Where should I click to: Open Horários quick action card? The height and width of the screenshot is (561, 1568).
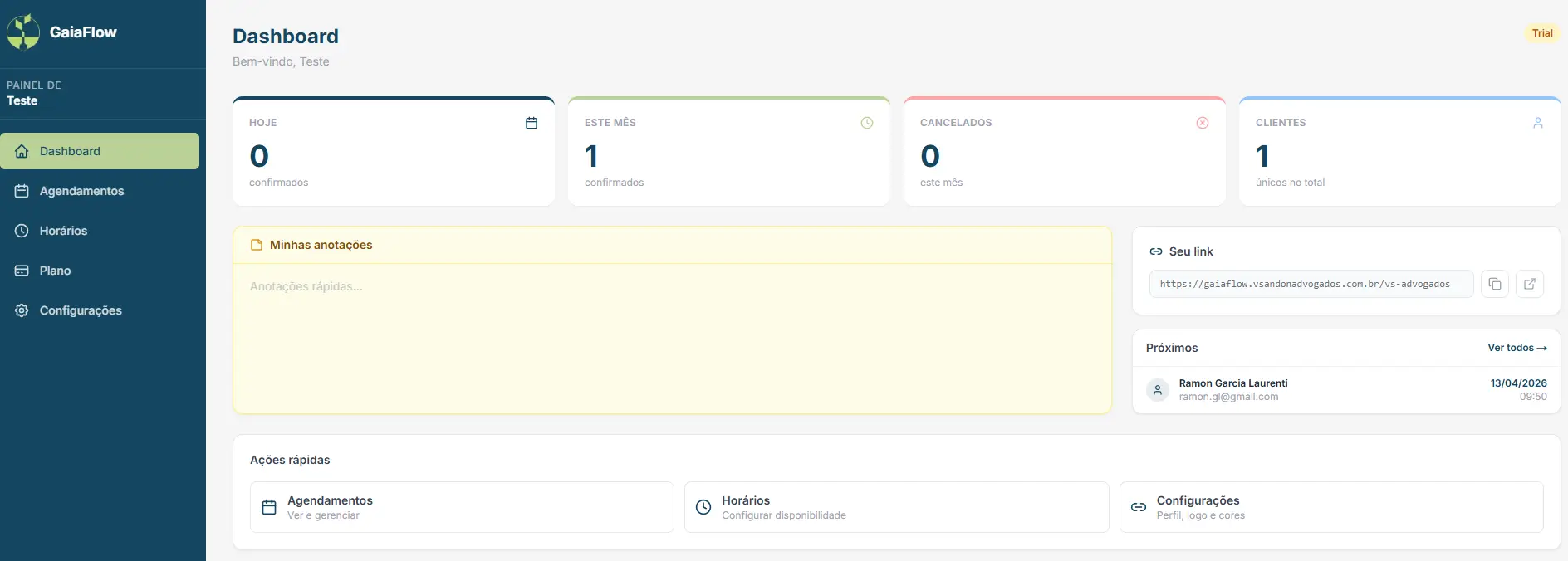pos(896,507)
